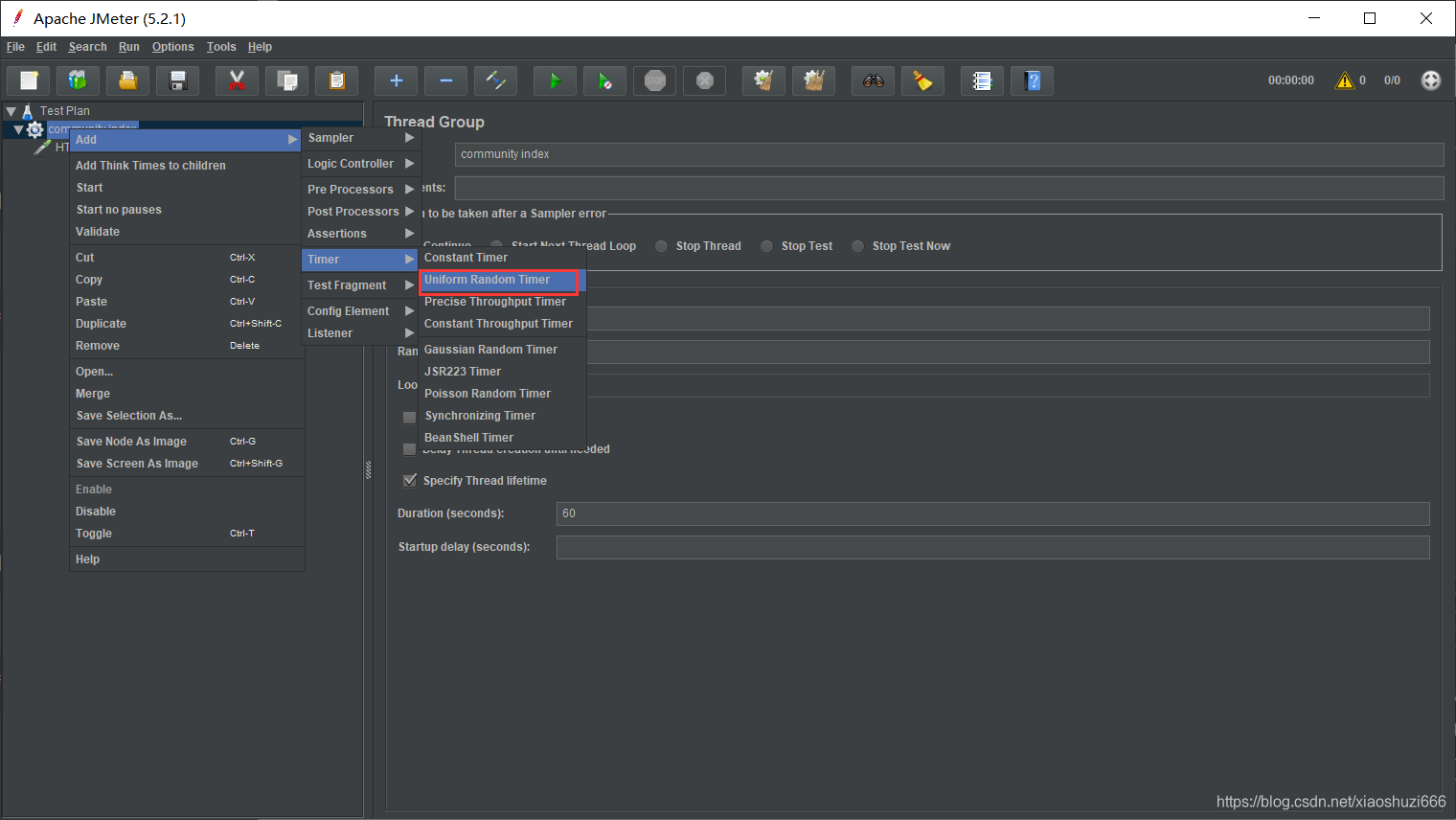Expand the Test Fragment submenu
This screenshot has width=1456, height=820.
(360, 285)
